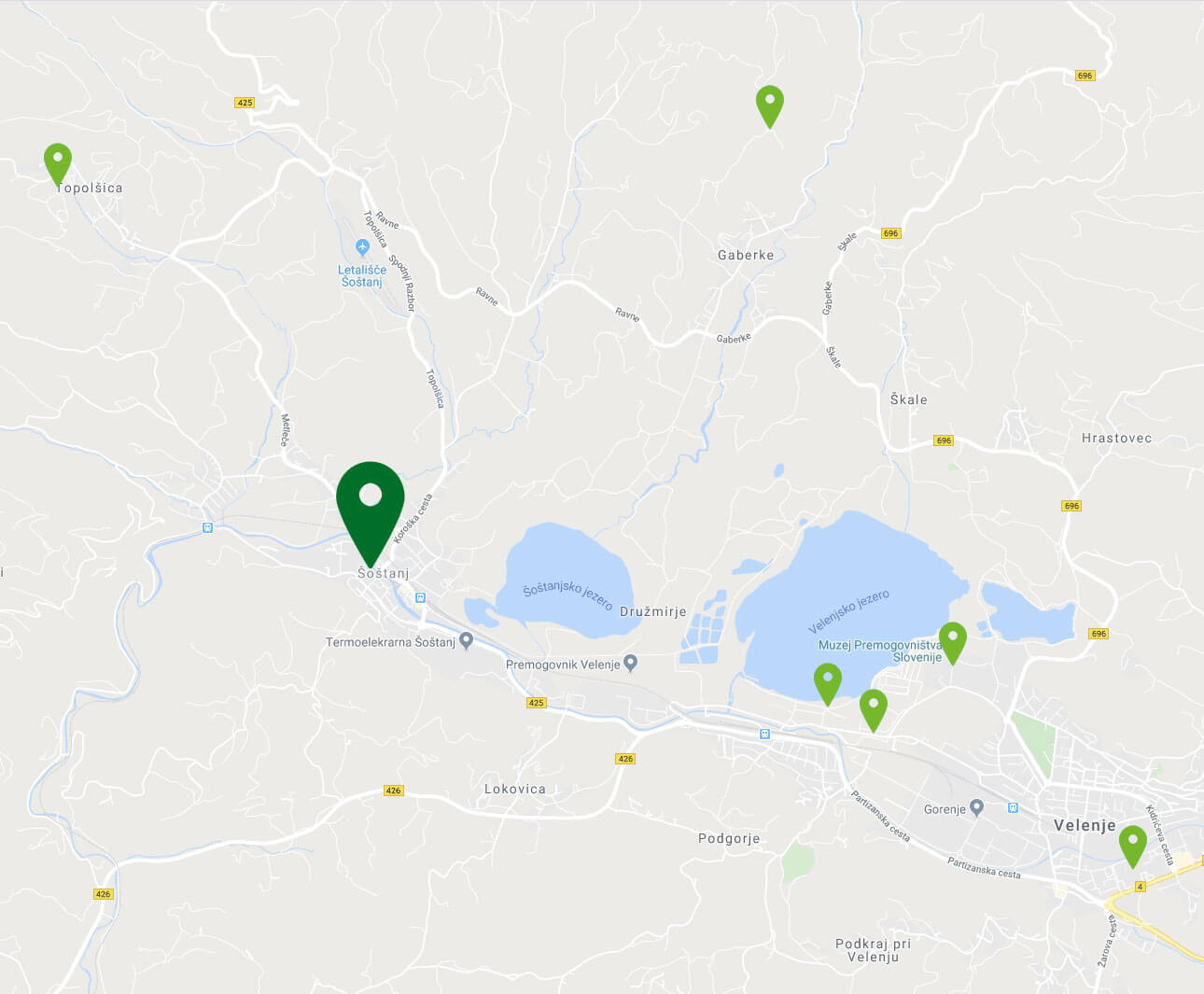The image size is (1204, 994).
Task: Click the Podgorje place name
Action: pyautogui.click(x=729, y=838)
